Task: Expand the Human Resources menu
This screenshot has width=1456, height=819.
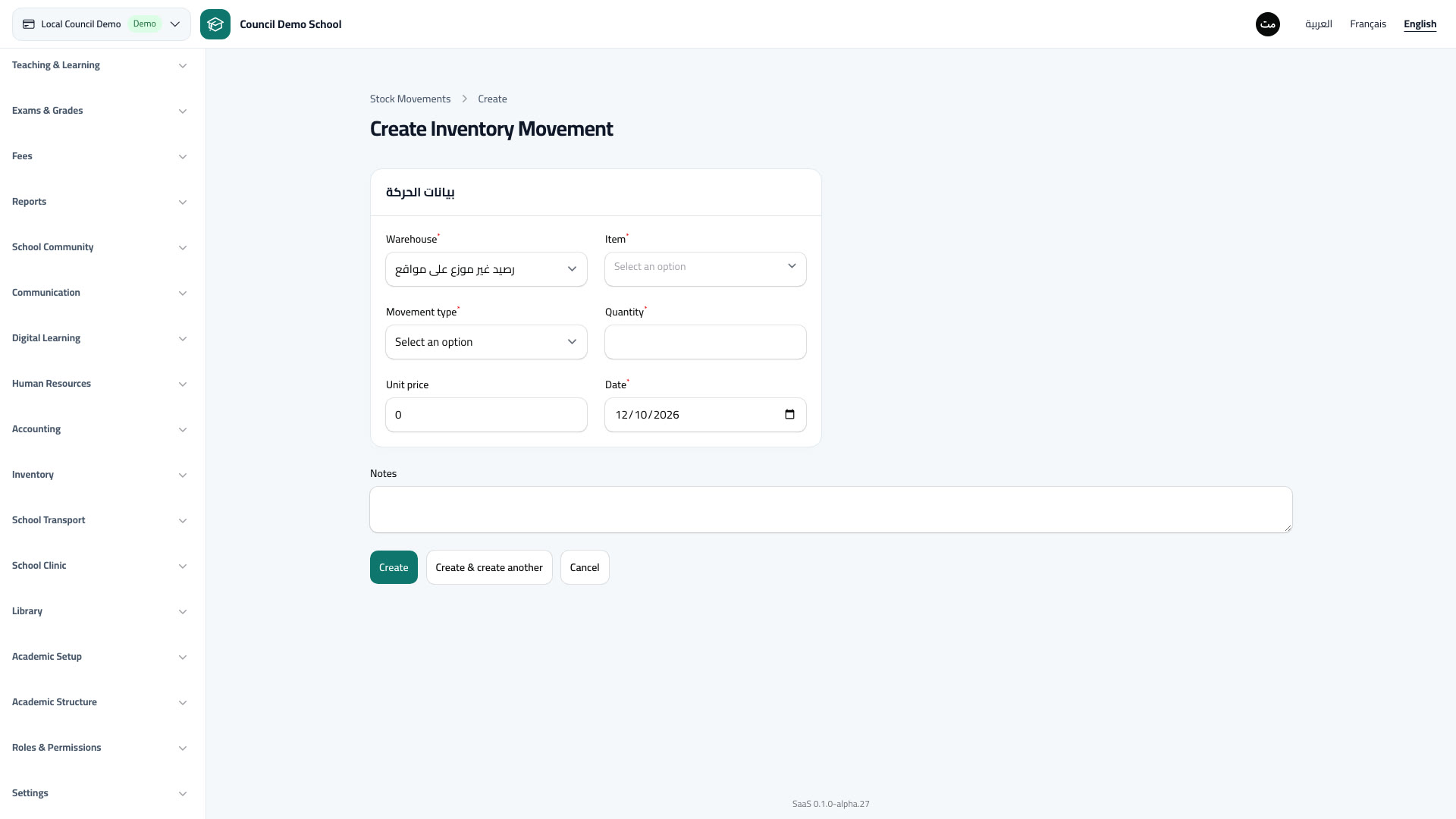Action: pyautogui.click(x=102, y=384)
